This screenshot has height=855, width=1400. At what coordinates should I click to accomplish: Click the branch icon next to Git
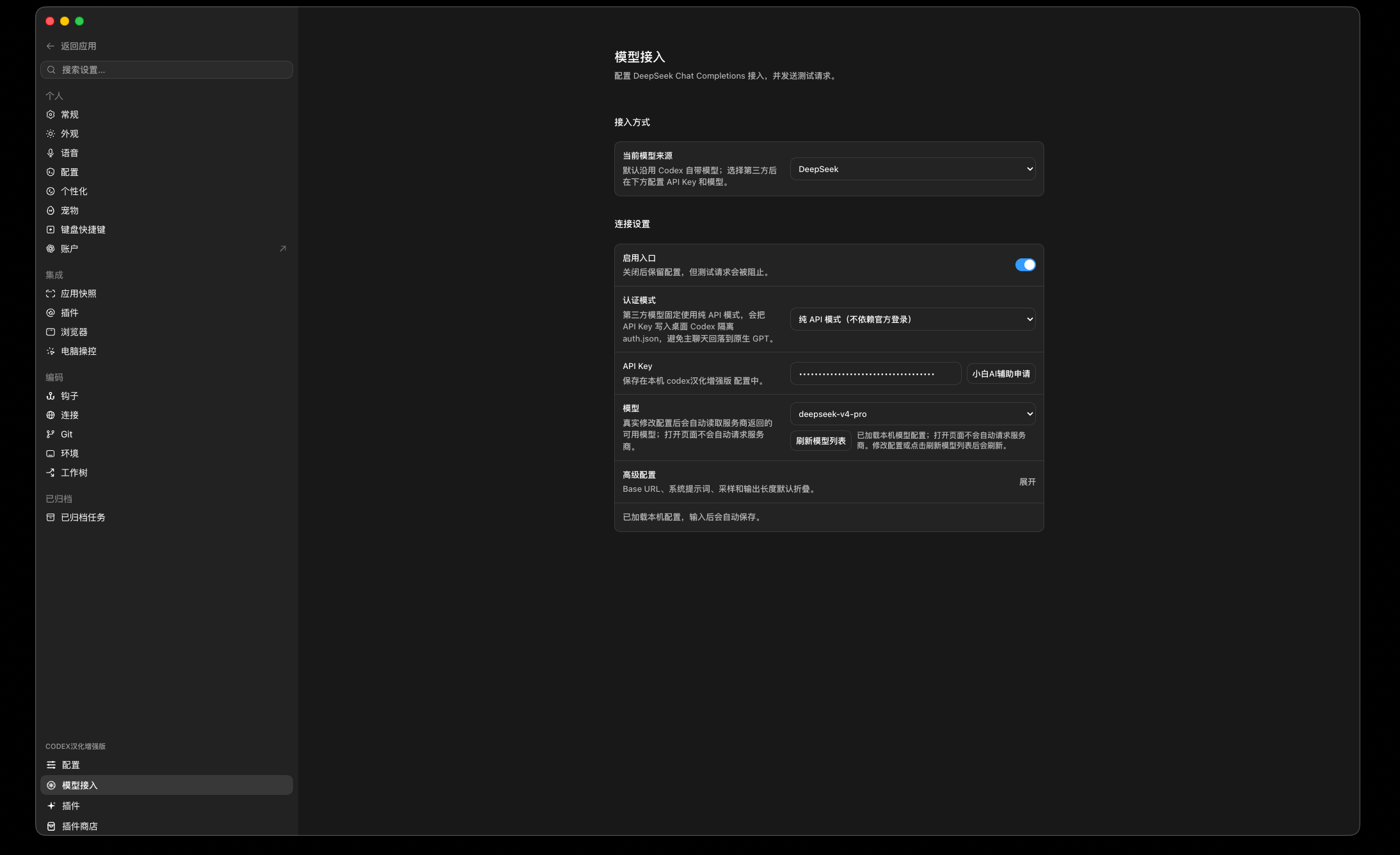[51, 434]
